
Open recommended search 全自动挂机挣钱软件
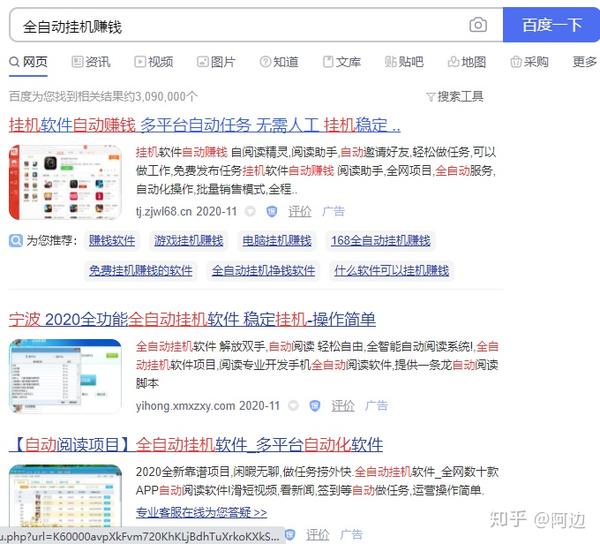click(x=263, y=271)
